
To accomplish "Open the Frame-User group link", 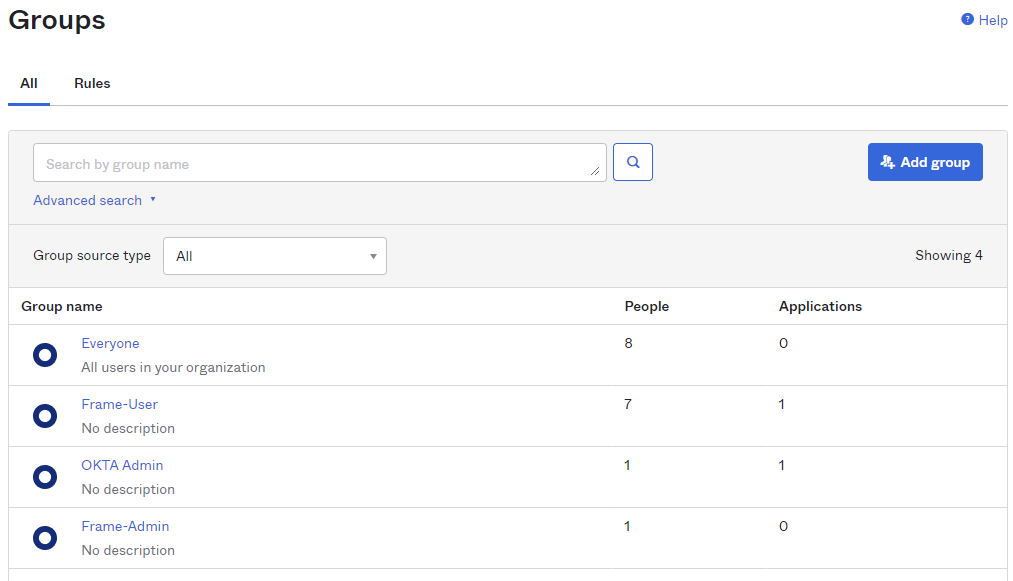I will point(119,404).
